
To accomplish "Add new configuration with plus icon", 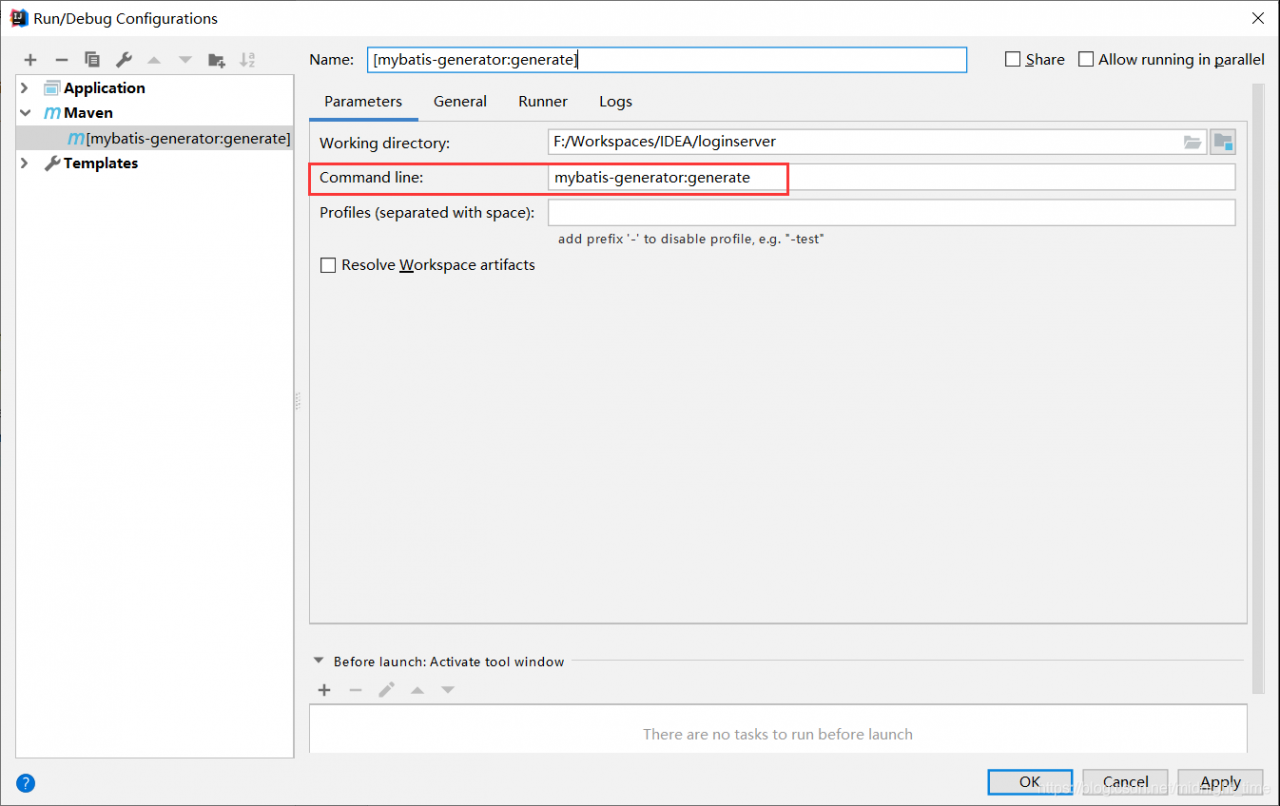I will [30, 60].
